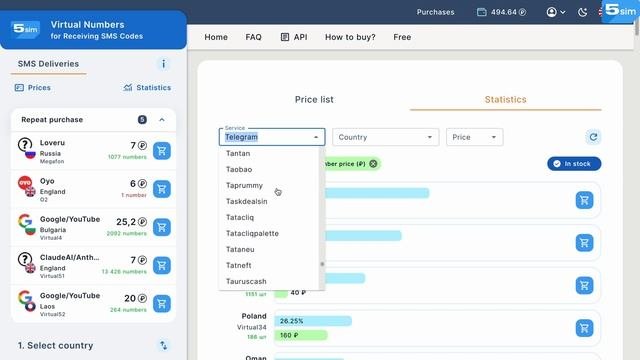Buy Loveru Russia number via cart icon
Viewport: 640px width, 360px height.
(x=162, y=151)
